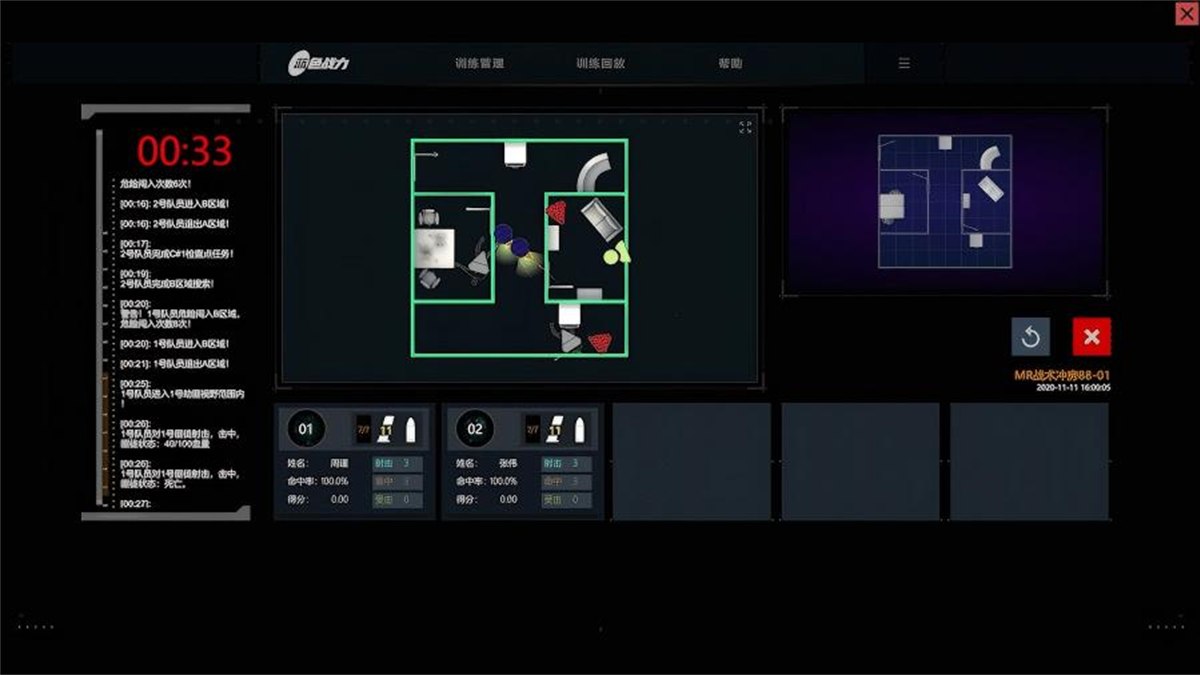Click the red X stop button

point(1092,337)
